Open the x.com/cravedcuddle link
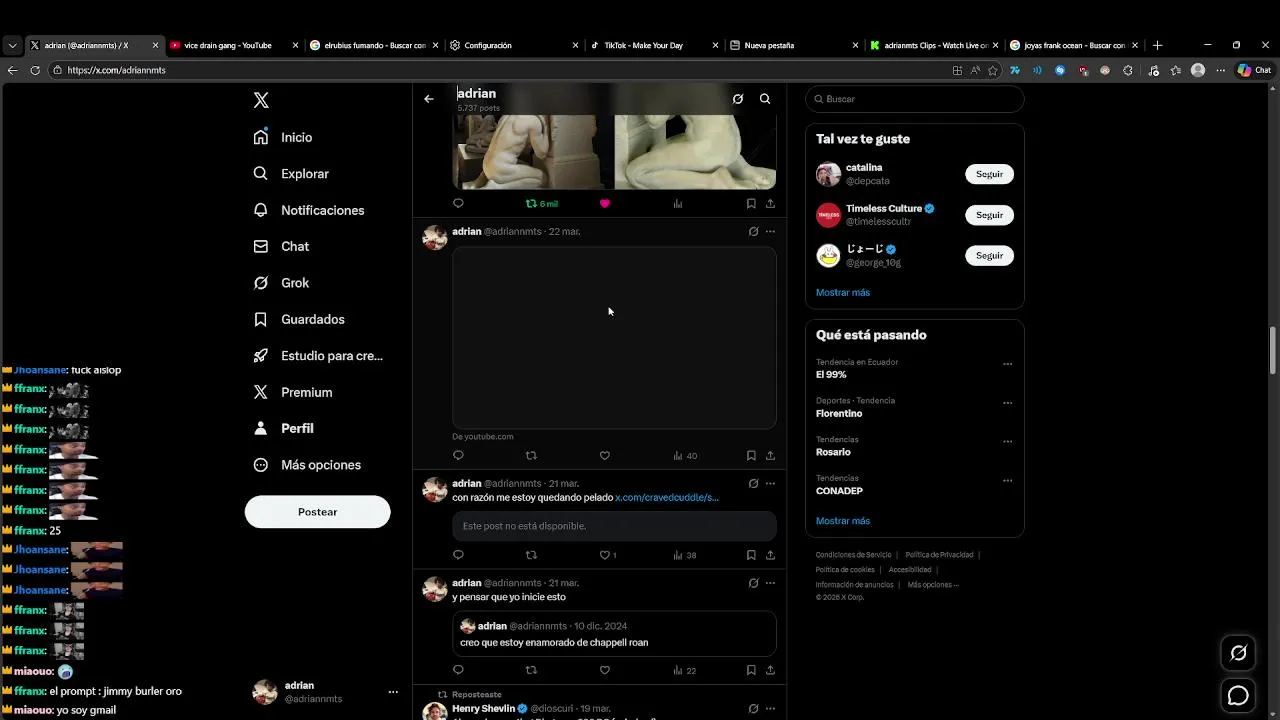The image size is (1280, 720). (667, 497)
